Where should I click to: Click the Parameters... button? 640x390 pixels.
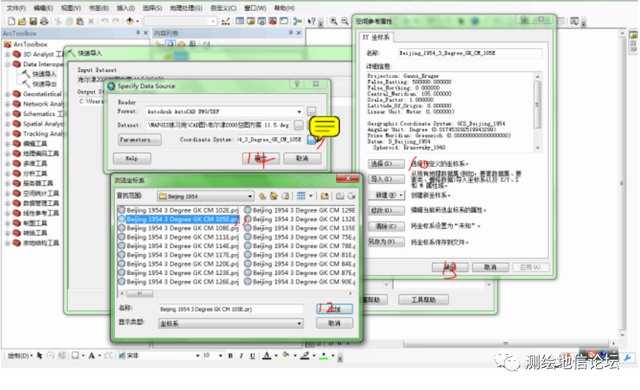(x=140, y=140)
